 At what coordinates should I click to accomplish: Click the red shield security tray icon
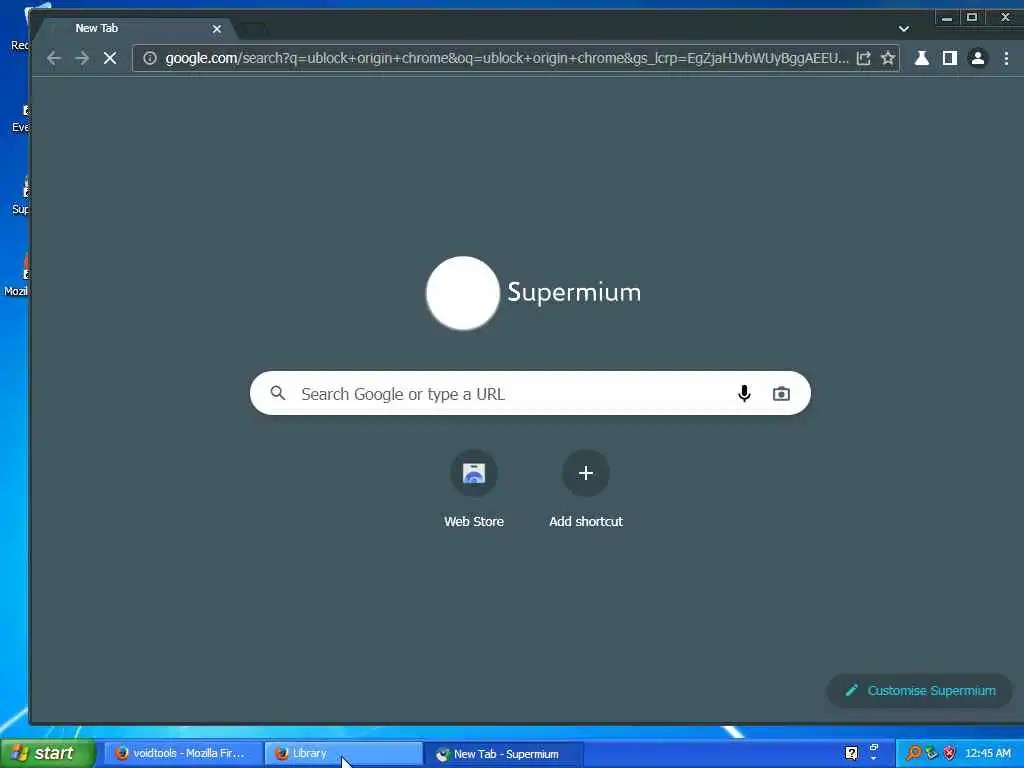point(949,753)
